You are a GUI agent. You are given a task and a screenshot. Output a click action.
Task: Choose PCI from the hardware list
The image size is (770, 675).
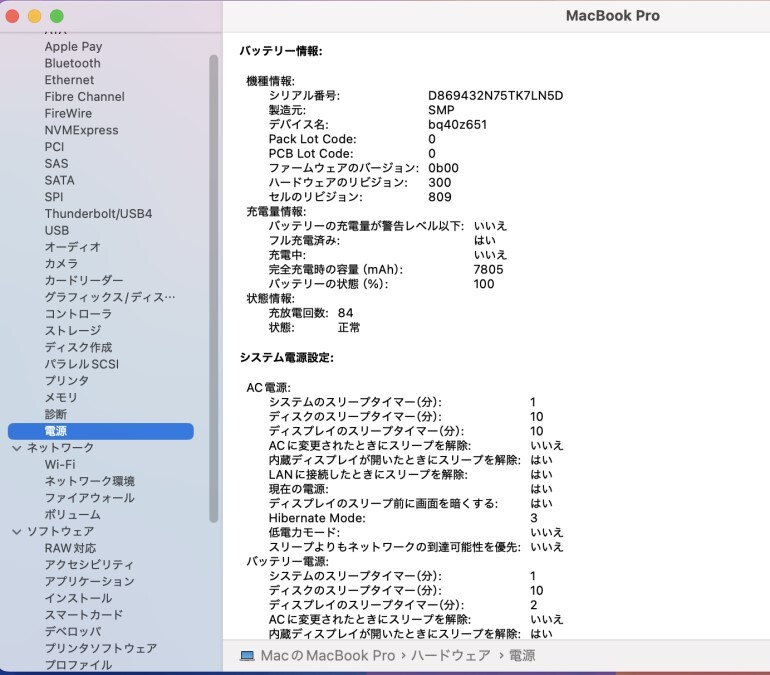coord(54,147)
